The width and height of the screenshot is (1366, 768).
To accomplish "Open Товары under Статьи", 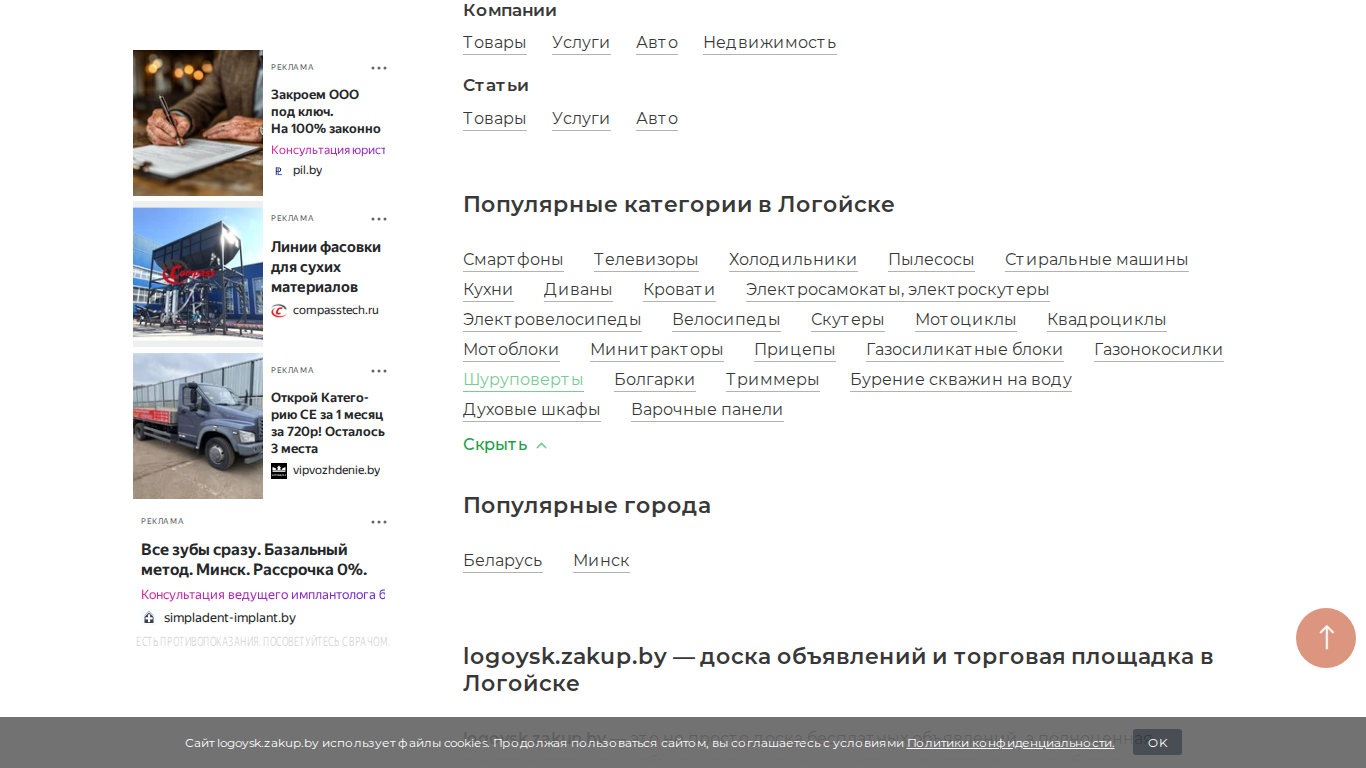I will click(x=495, y=119).
